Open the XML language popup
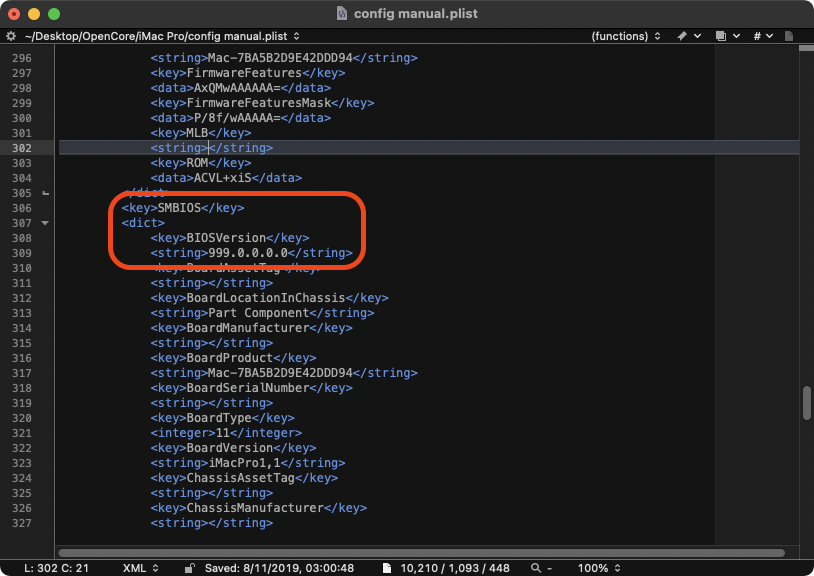 point(141,568)
